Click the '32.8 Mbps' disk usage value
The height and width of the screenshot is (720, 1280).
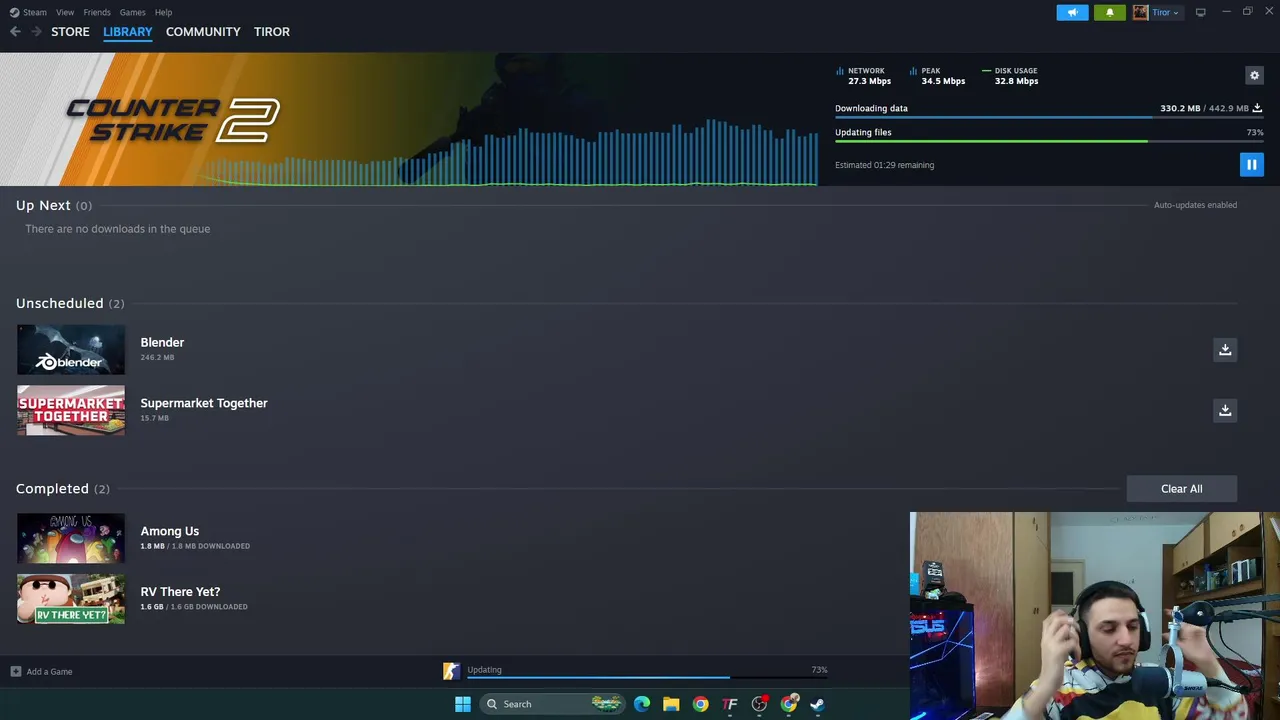point(1016,81)
